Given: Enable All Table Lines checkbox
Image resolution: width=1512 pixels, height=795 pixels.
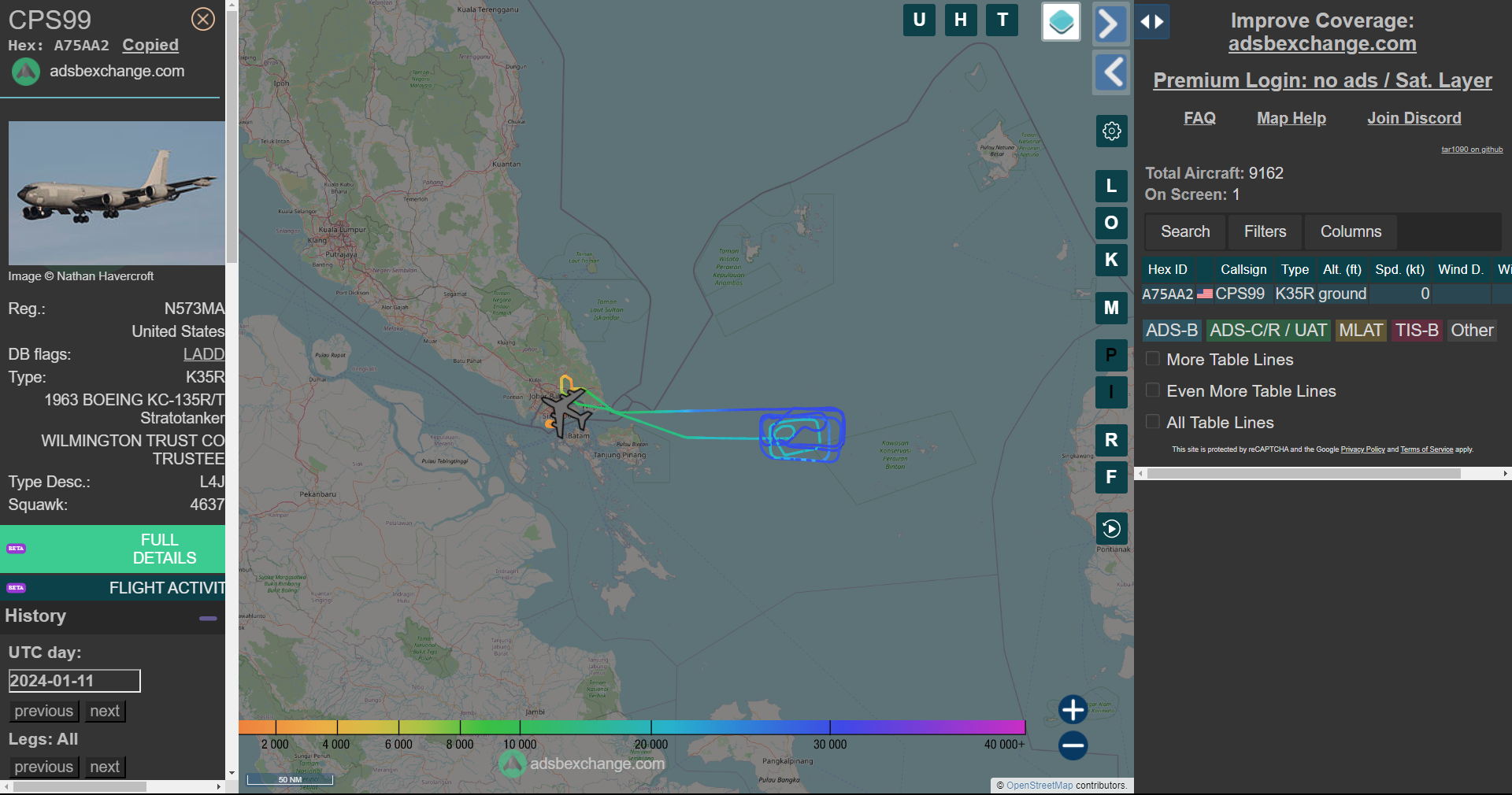Looking at the screenshot, I should point(1153,422).
